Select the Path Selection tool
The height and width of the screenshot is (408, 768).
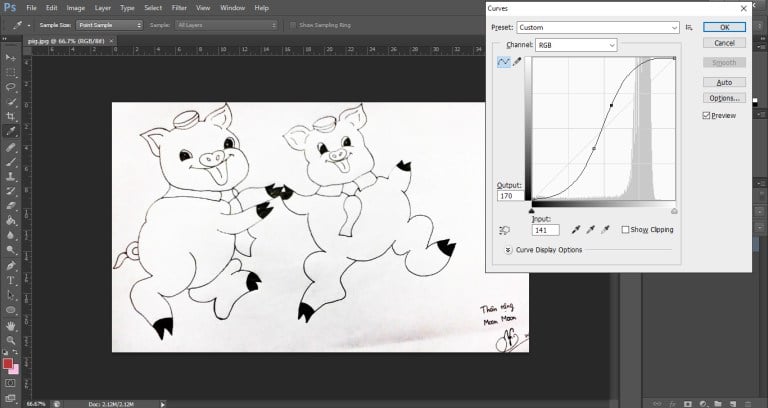tap(10, 295)
